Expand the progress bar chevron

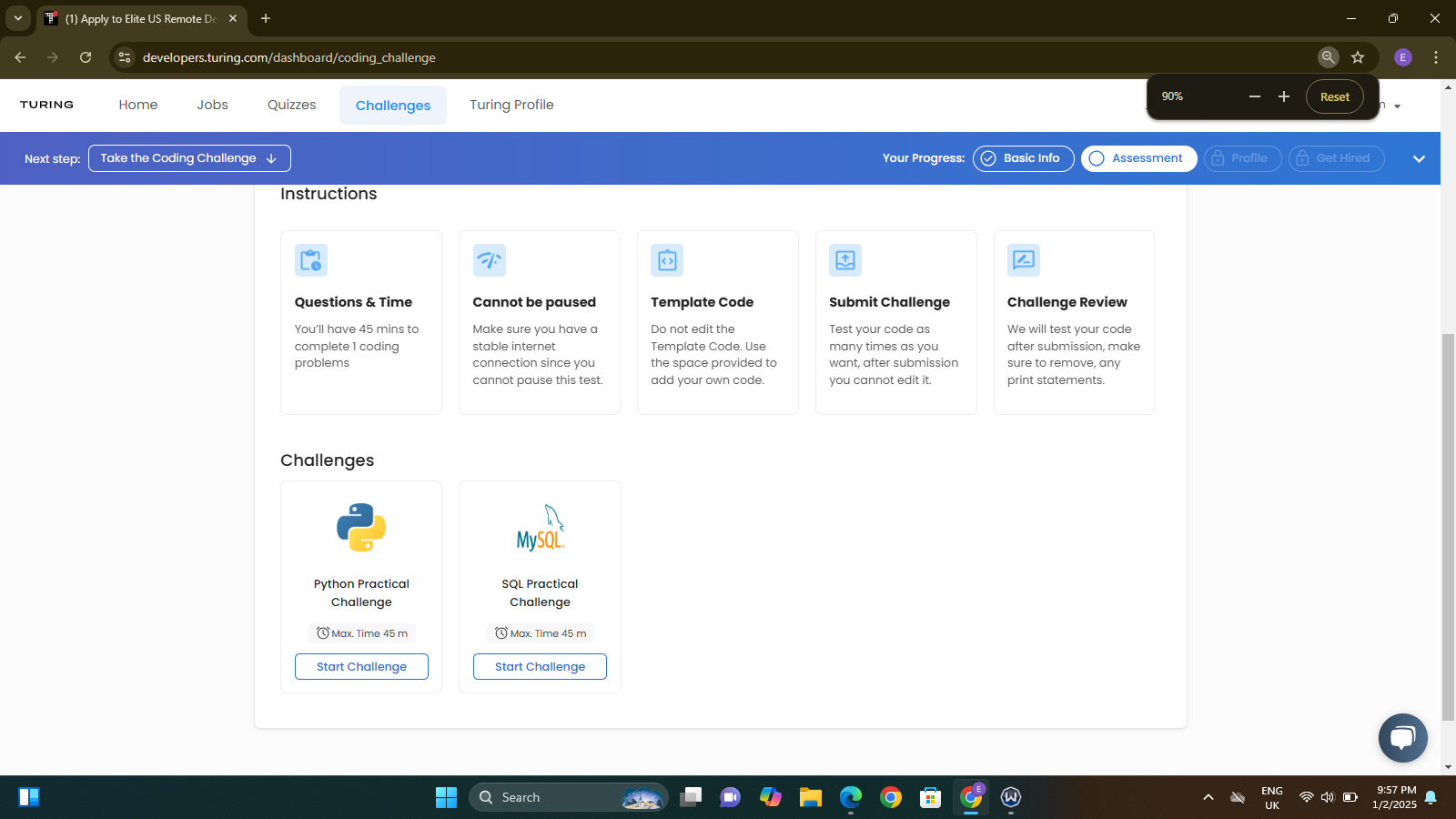pyautogui.click(x=1419, y=158)
